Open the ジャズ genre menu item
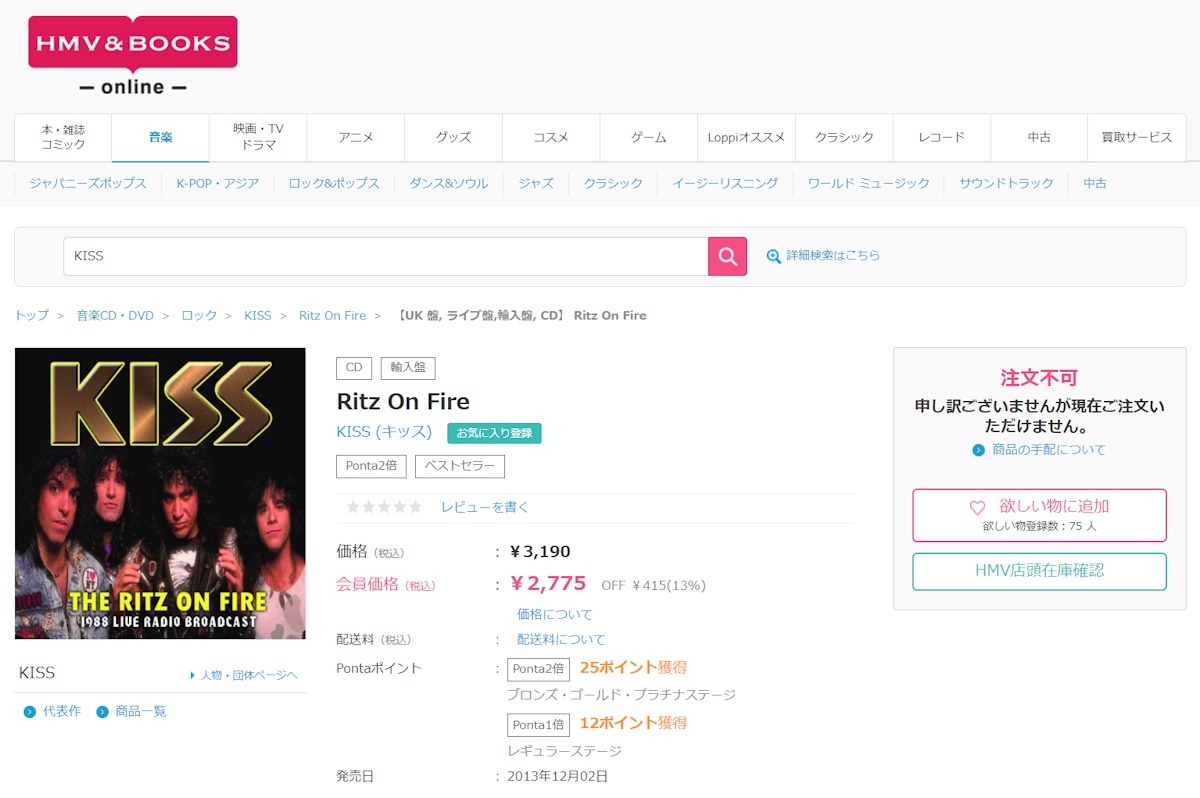1200x798 pixels. (536, 183)
